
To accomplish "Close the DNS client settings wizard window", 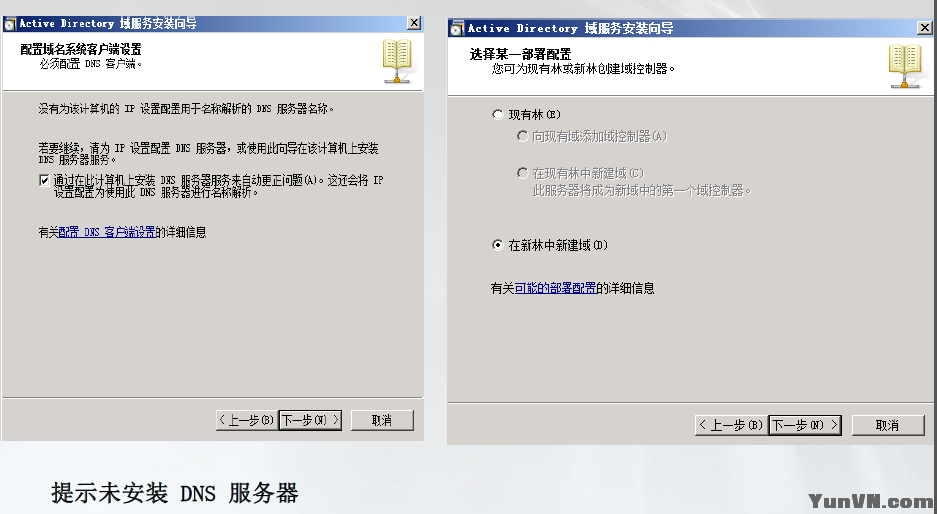I will pos(414,23).
